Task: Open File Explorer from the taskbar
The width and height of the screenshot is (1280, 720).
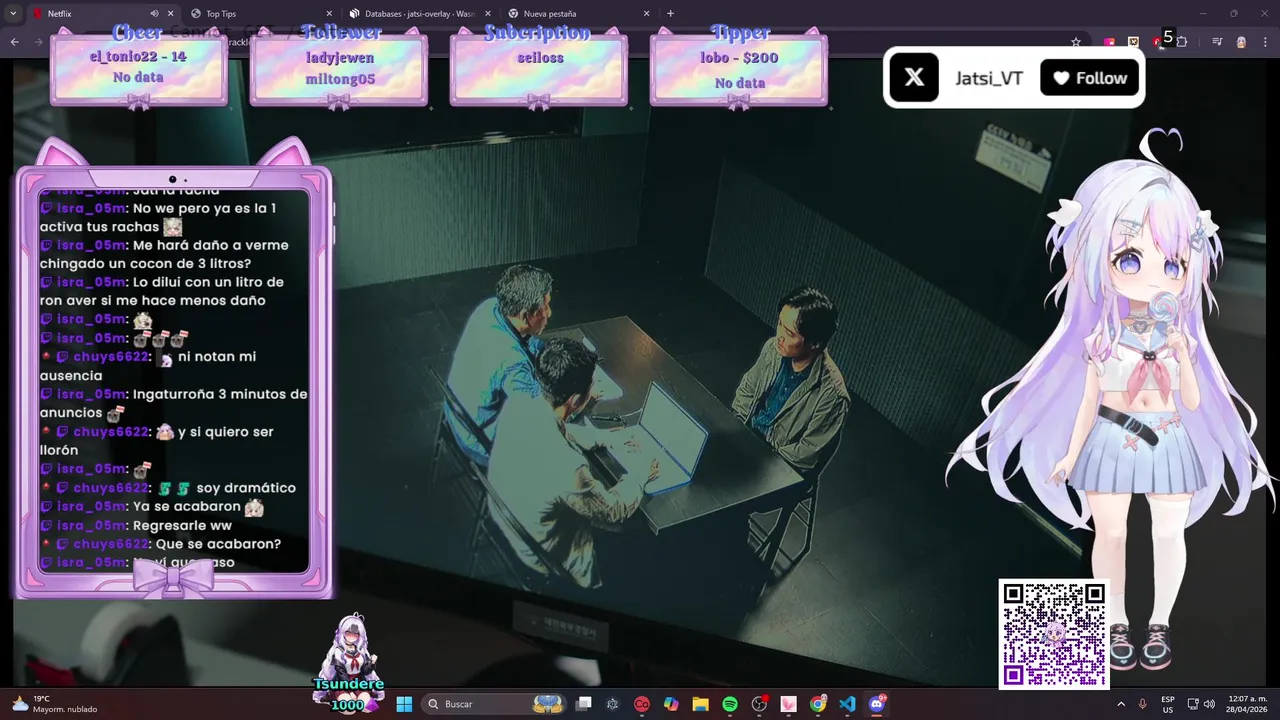Action: (700, 704)
